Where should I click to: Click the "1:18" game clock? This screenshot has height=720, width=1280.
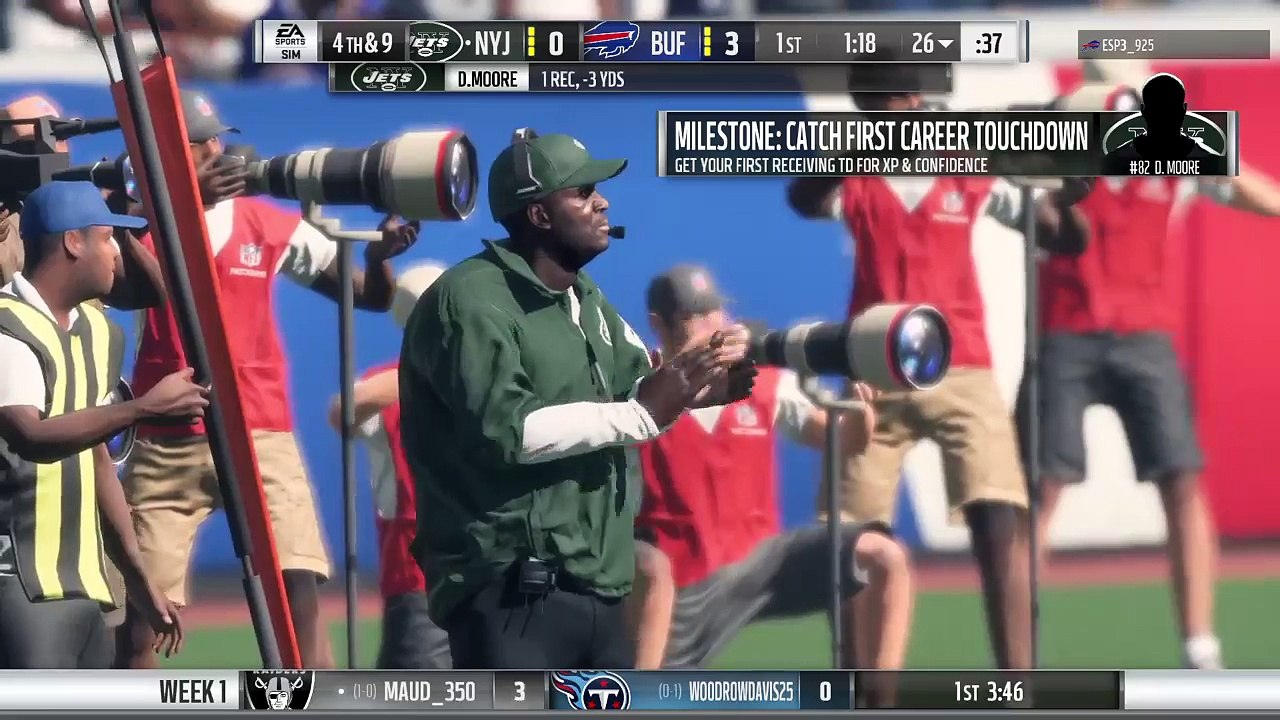click(x=859, y=44)
